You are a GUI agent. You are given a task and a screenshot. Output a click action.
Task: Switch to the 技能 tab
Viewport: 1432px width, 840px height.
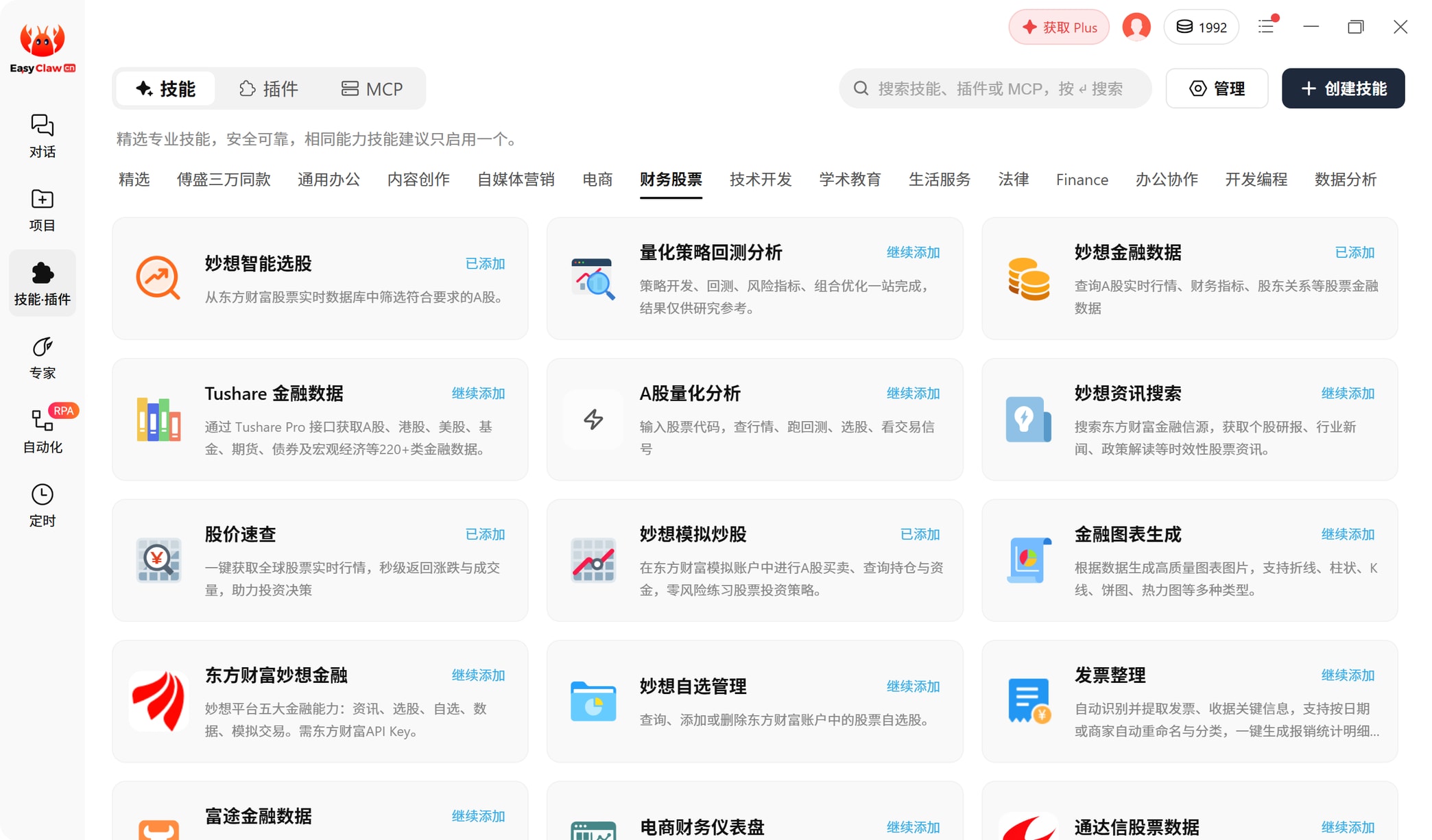point(165,88)
